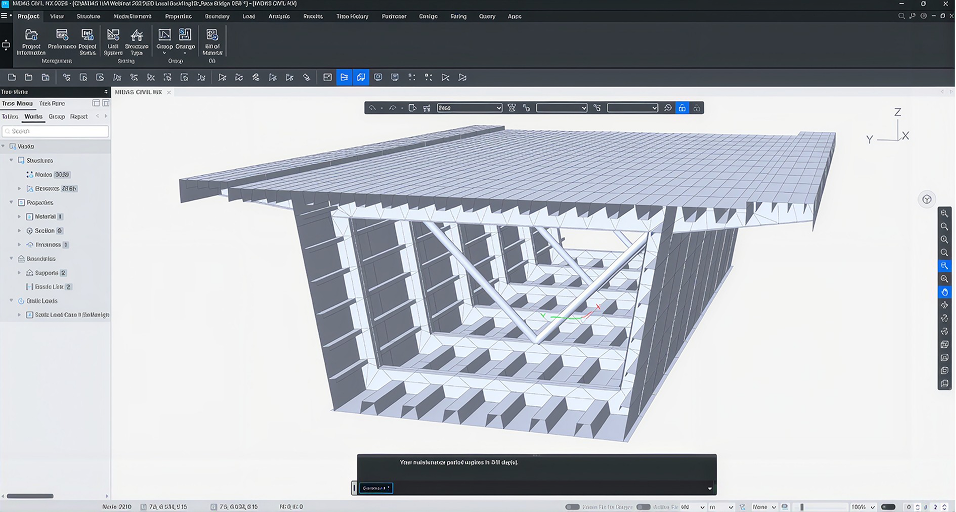The height and width of the screenshot is (512, 956).
Task: Click the new file icon in quick toolbar
Action: pyautogui.click(x=12, y=77)
